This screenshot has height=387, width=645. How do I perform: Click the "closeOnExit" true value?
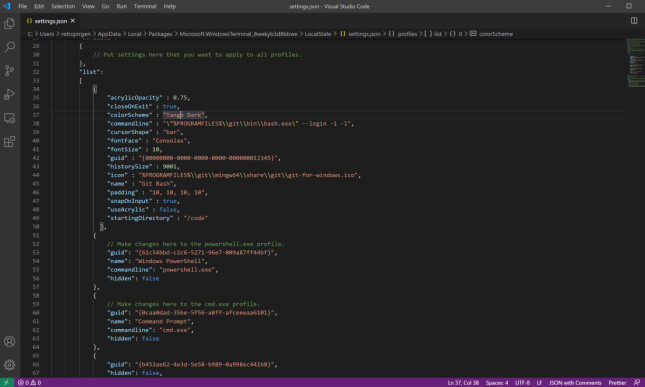click(x=169, y=106)
